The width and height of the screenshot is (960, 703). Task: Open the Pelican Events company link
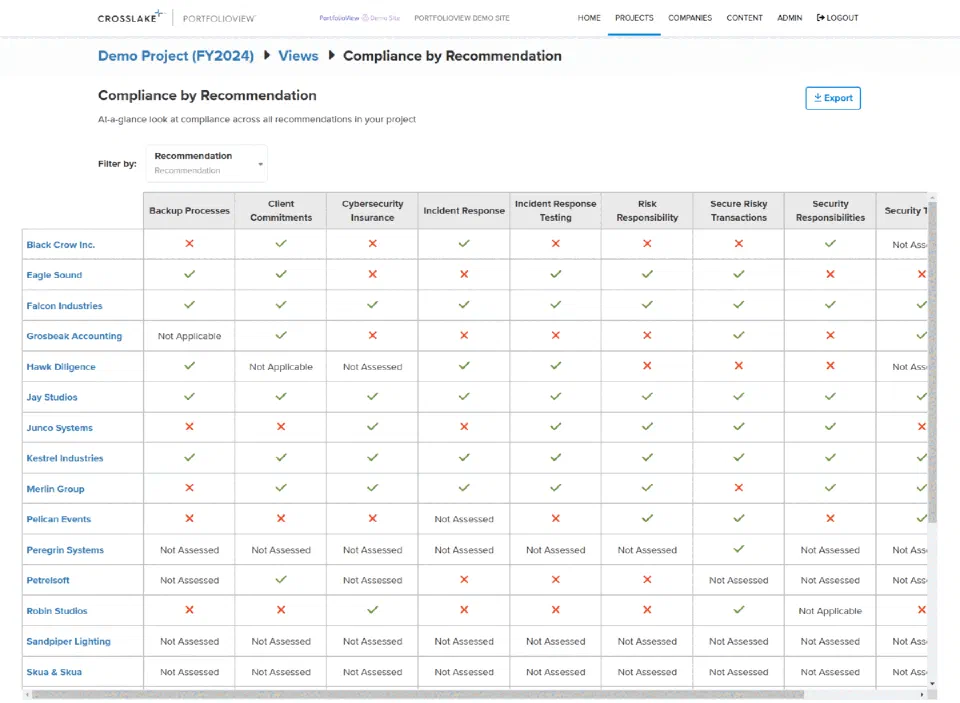58,519
